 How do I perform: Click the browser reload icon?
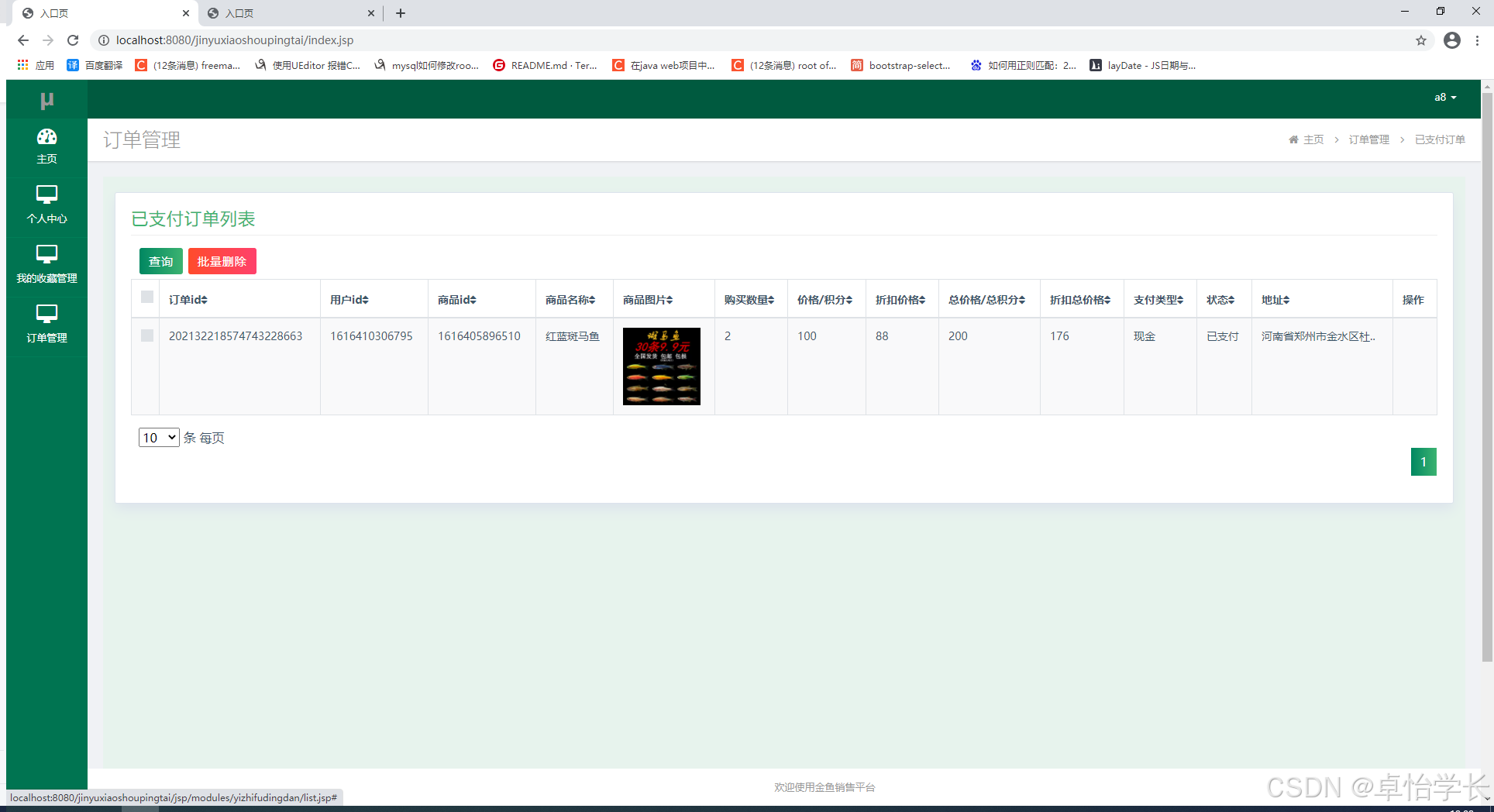point(73,40)
